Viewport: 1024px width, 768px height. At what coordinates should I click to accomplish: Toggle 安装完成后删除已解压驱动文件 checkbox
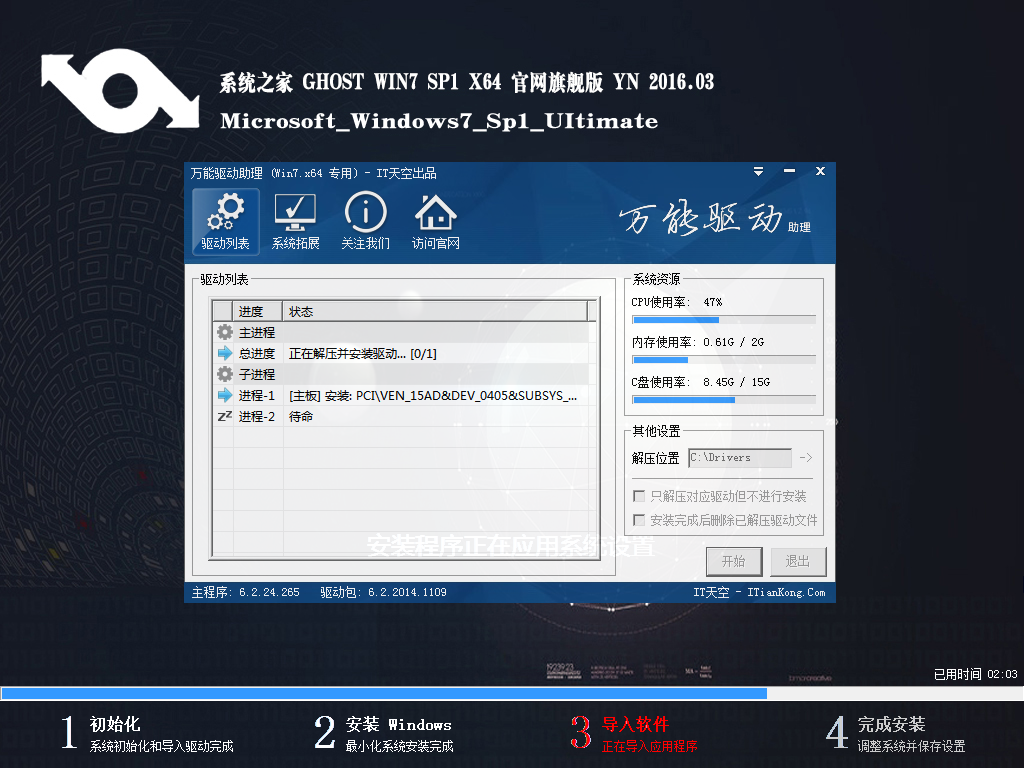coord(639,520)
